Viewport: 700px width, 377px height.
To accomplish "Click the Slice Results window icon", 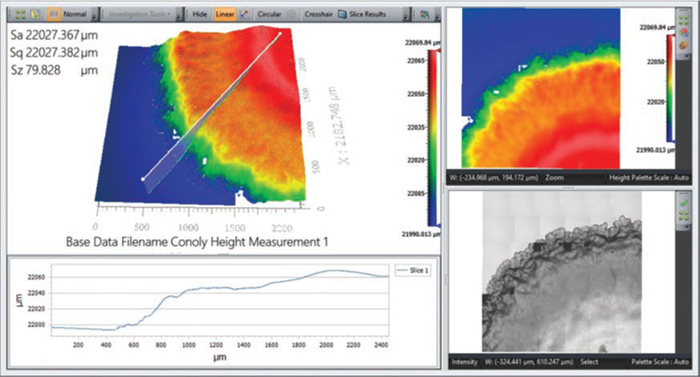I will point(342,14).
